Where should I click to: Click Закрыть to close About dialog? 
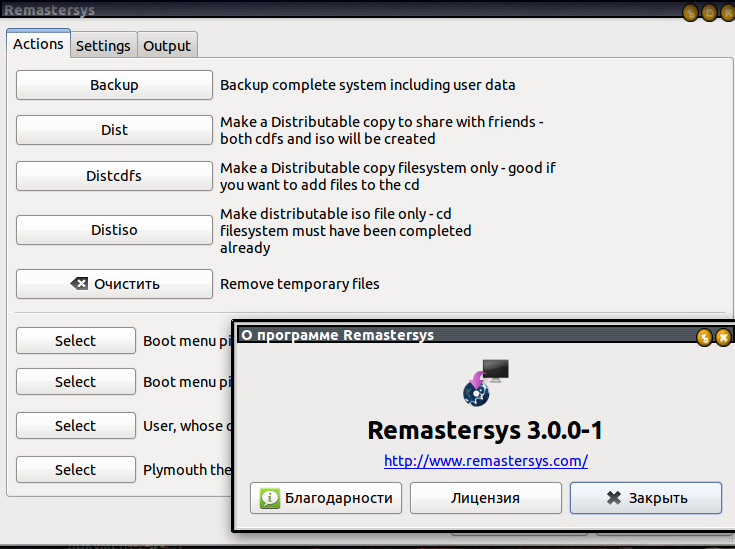click(x=646, y=498)
